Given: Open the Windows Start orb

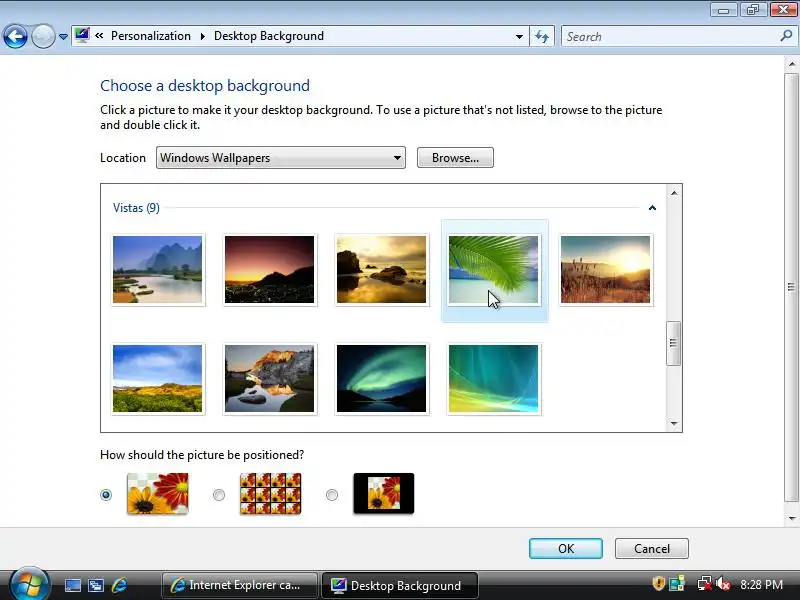Looking at the screenshot, I should [x=29, y=584].
